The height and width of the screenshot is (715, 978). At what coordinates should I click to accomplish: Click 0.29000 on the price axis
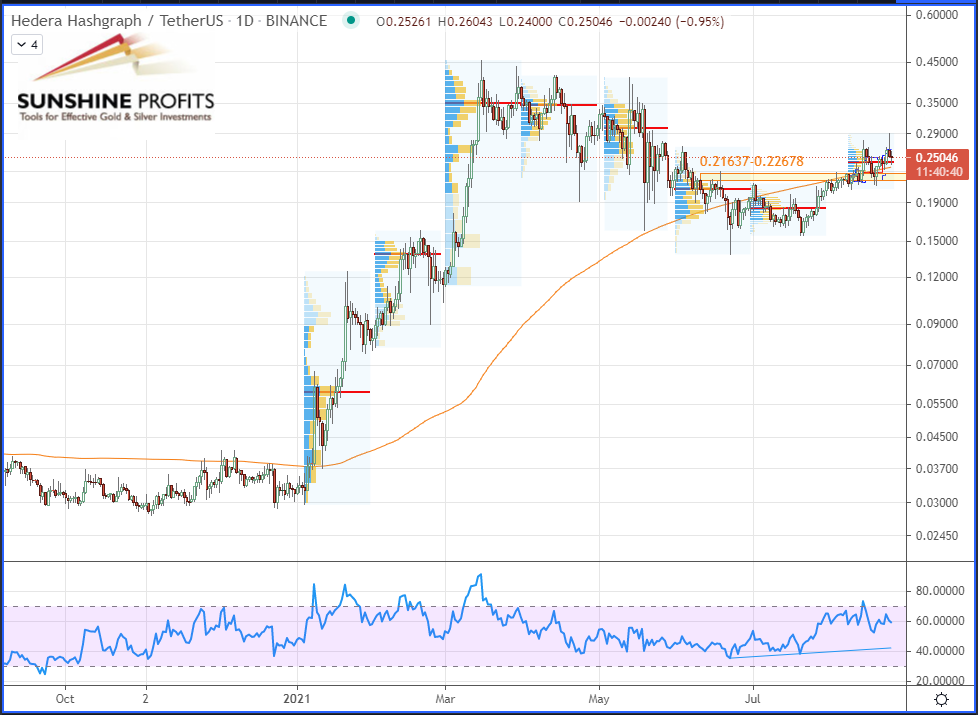coord(937,134)
